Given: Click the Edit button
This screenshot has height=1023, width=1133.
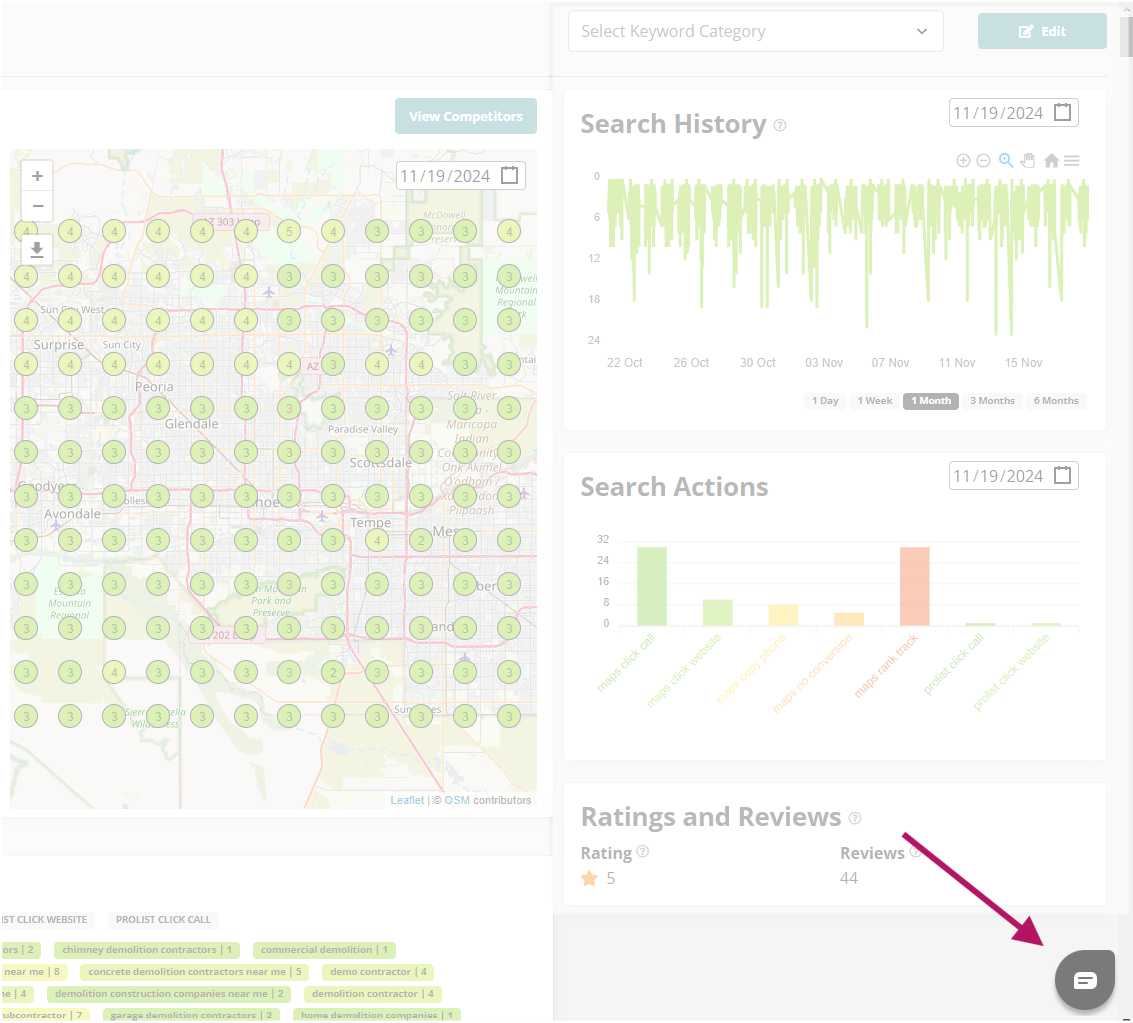Looking at the screenshot, I should 1042,31.
